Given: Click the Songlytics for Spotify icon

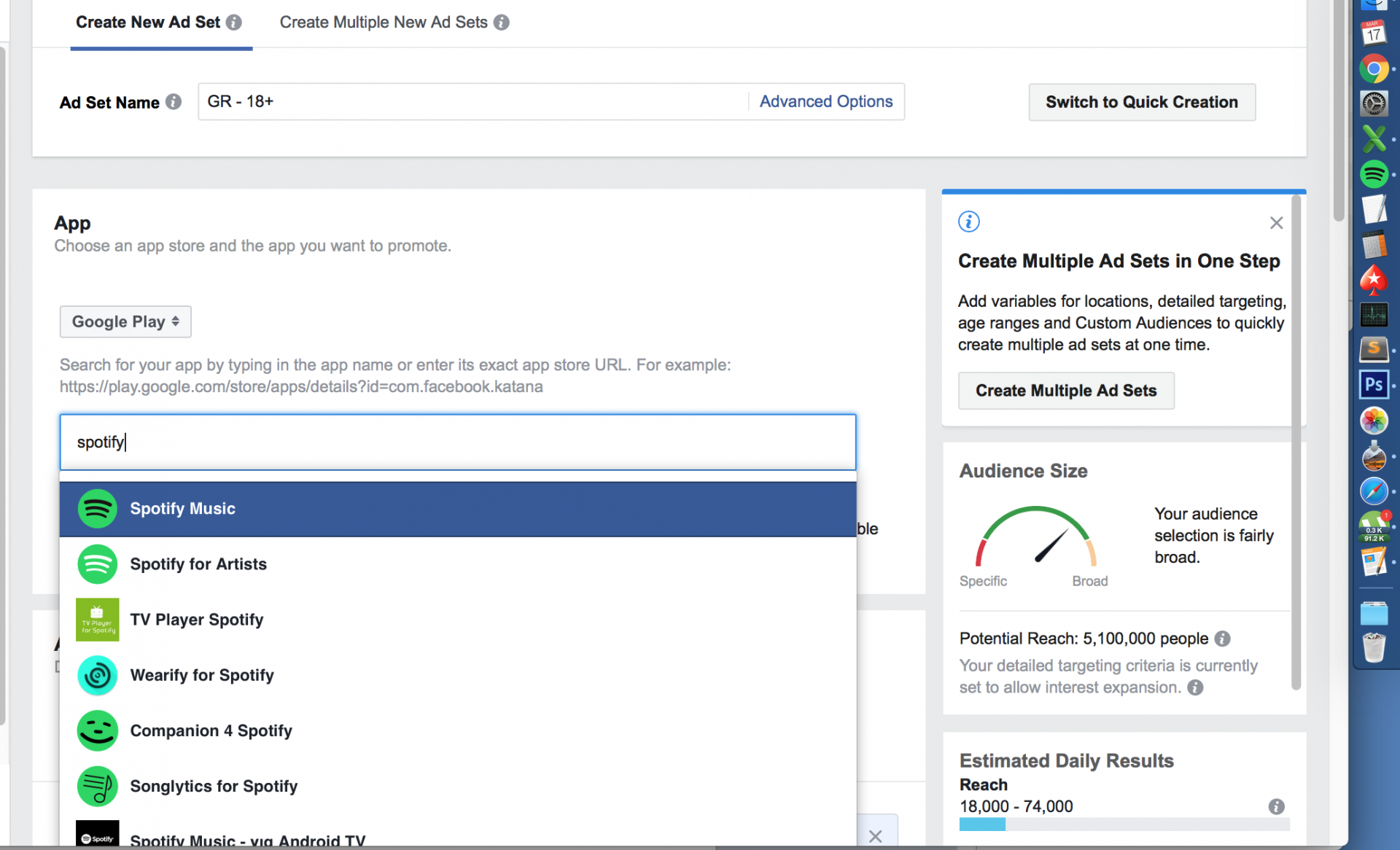Looking at the screenshot, I should pyautogui.click(x=97, y=786).
